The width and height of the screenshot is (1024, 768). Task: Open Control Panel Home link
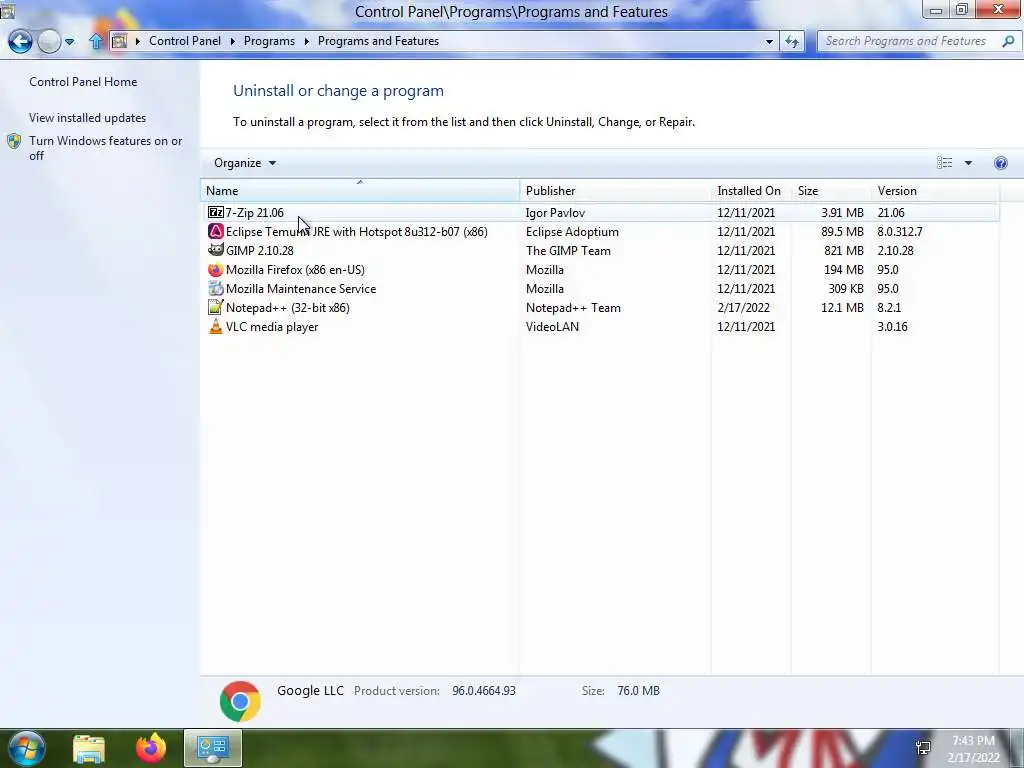(83, 82)
